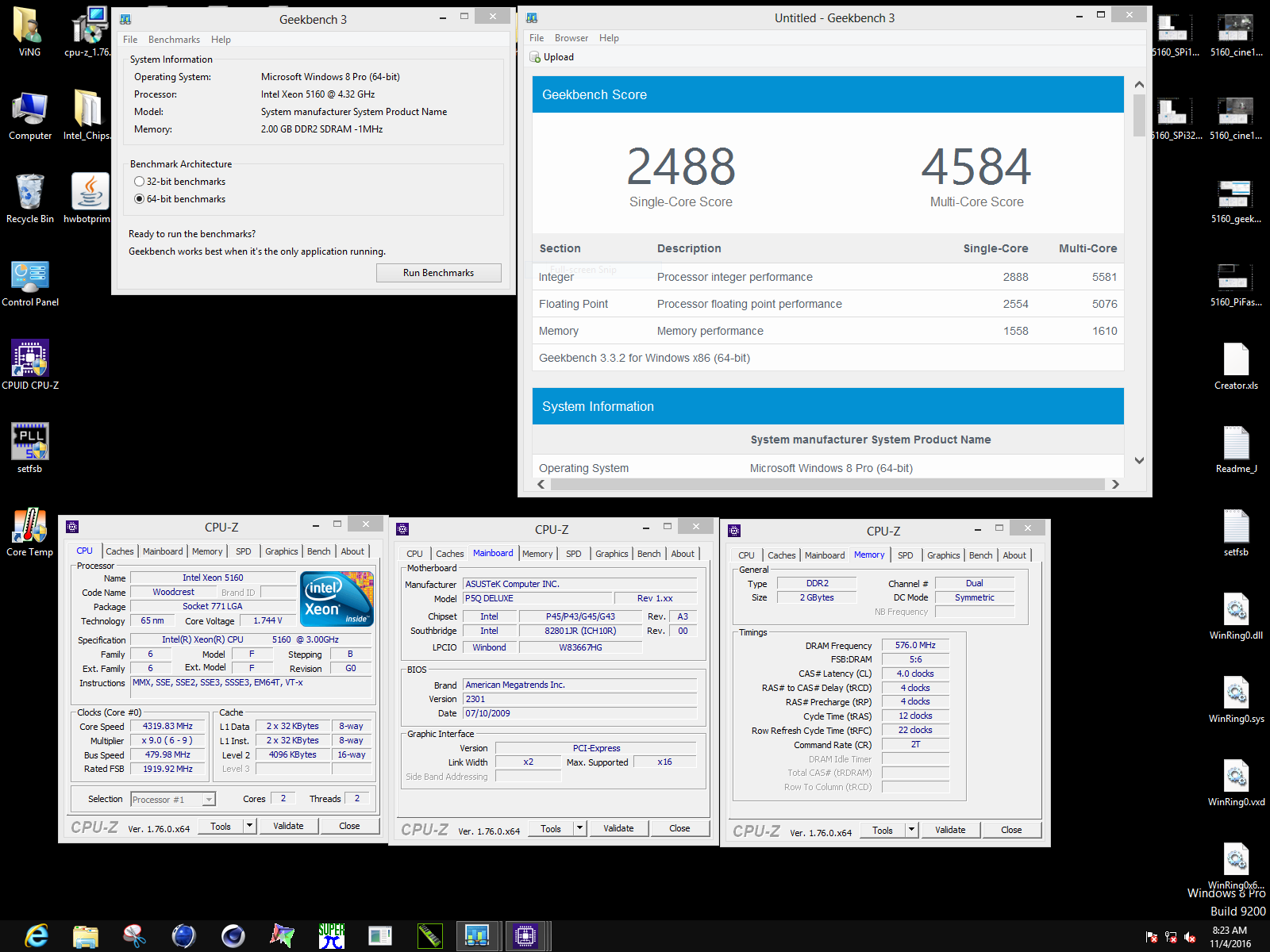Open File menu in Untitled Geekbench window
Image resolution: width=1270 pixels, height=952 pixels.
537,38
